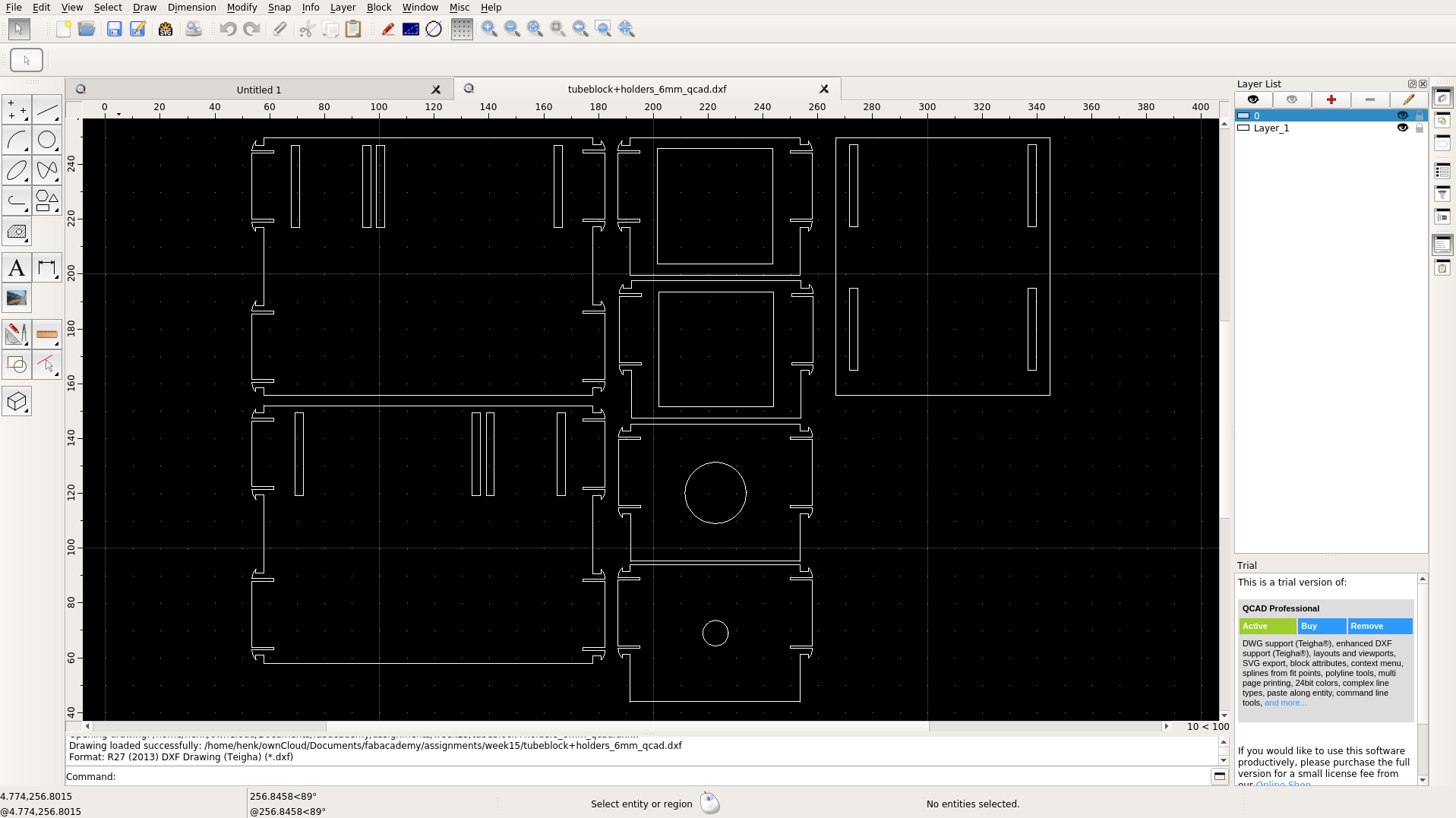The image size is (1456, 818).
Task: Show all layers with the eye button
Action: [1253, 99]
